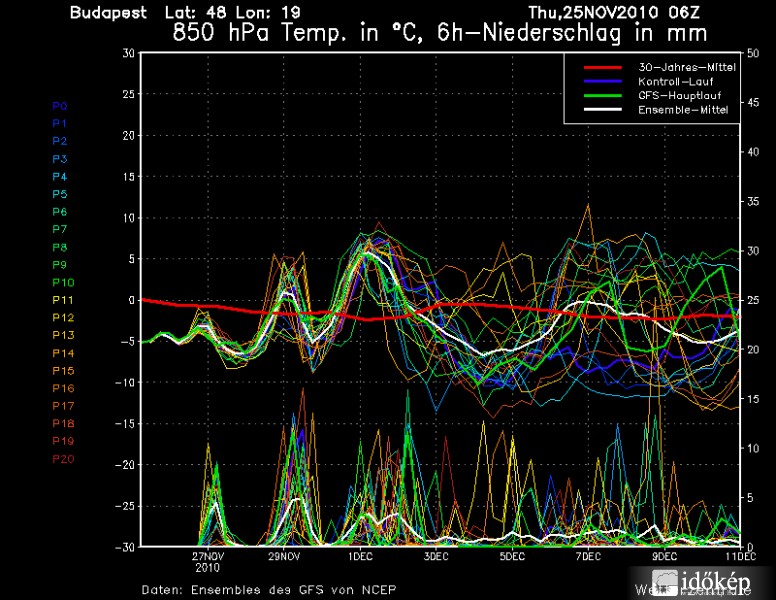776x600 pixels.
Task: Click the P4 ensemble member label
Action: pos(59,177)
